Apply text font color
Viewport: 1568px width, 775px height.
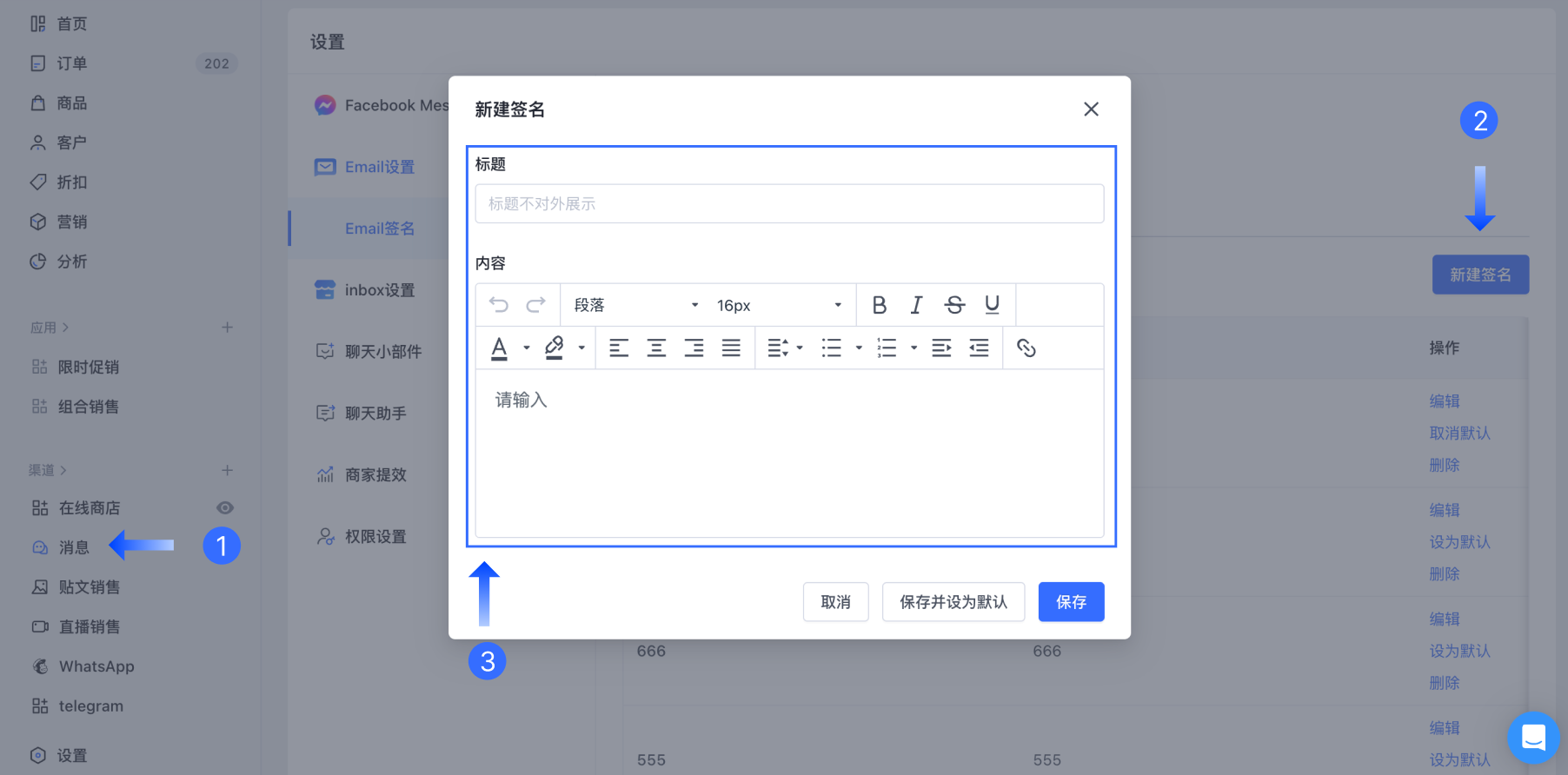point(499,348)
